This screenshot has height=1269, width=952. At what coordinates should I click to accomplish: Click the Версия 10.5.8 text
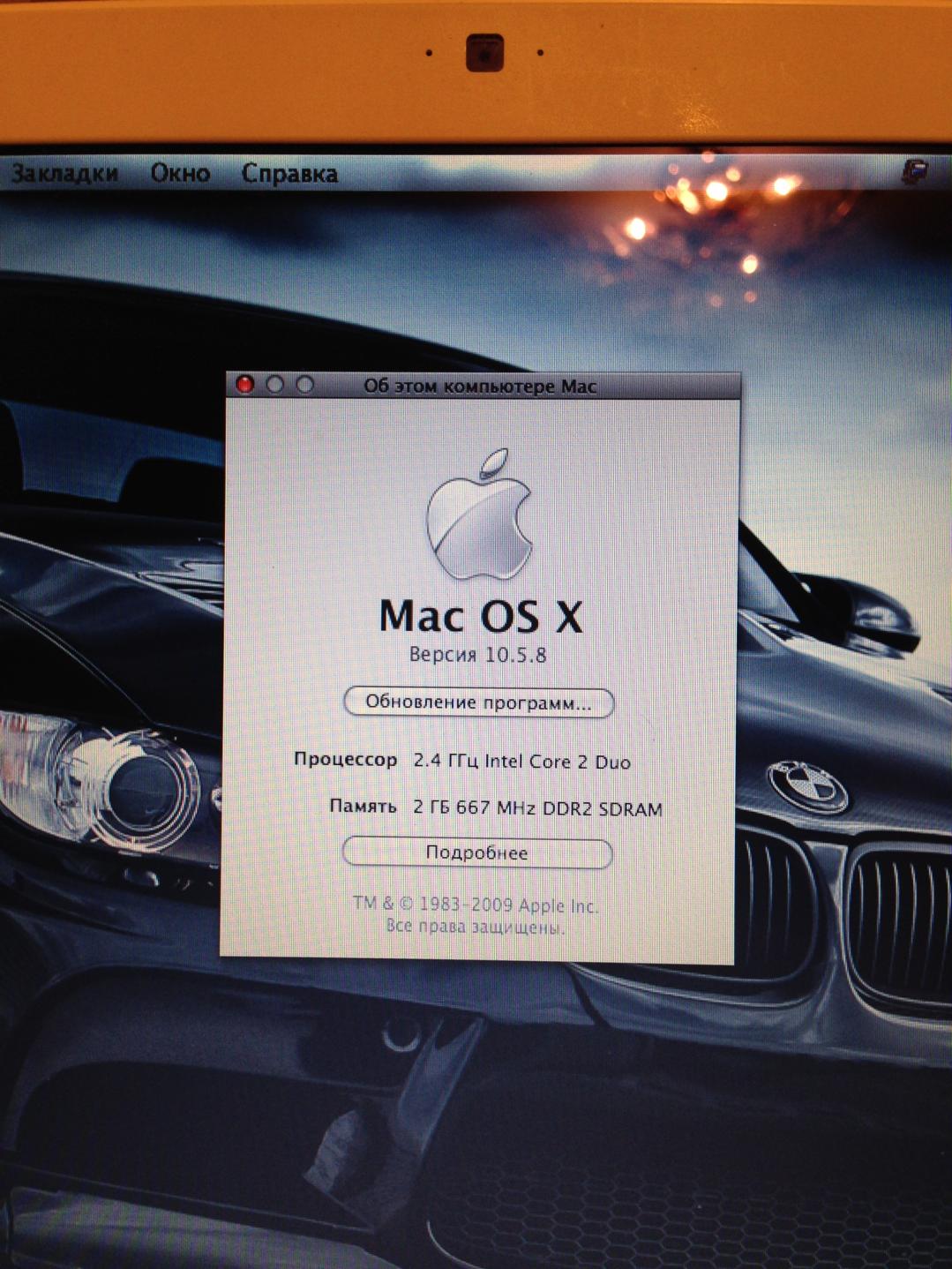[x=477, y=655]
